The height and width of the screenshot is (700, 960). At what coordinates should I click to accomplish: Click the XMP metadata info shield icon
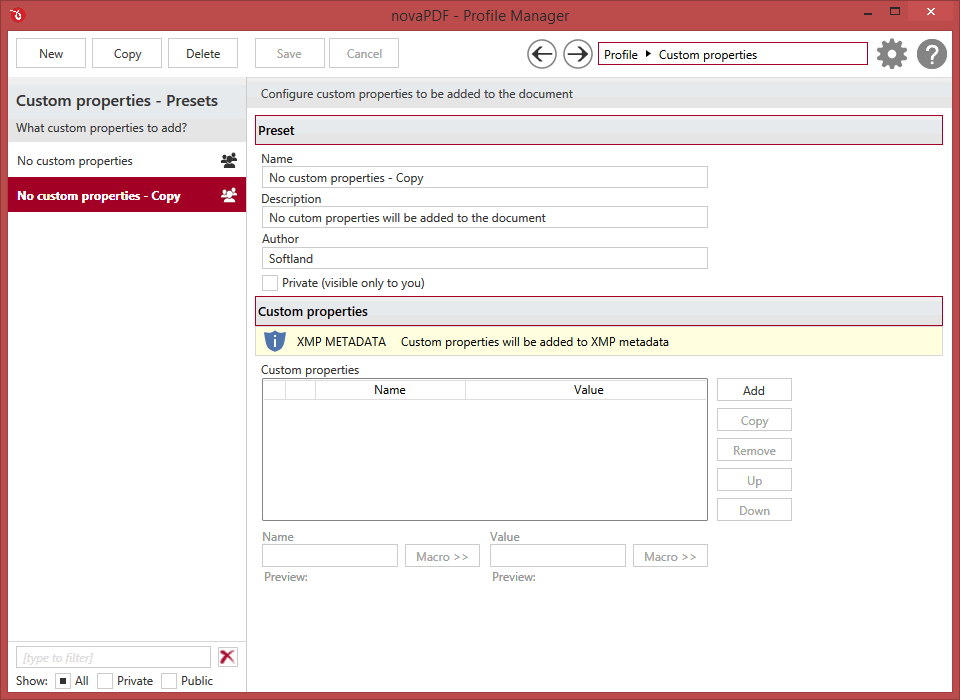pos(275,341)
